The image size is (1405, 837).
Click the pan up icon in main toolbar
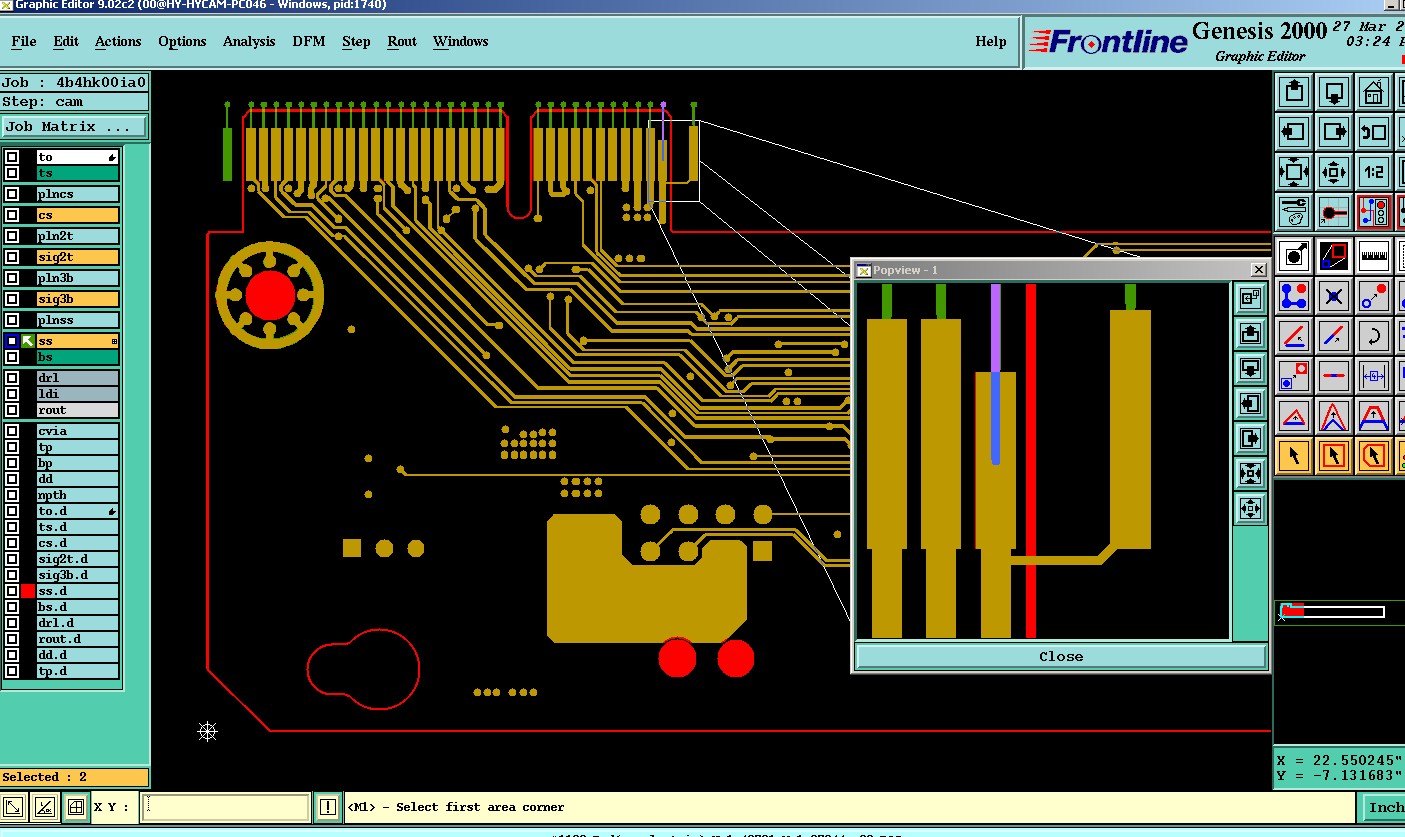click(1294, 92)
